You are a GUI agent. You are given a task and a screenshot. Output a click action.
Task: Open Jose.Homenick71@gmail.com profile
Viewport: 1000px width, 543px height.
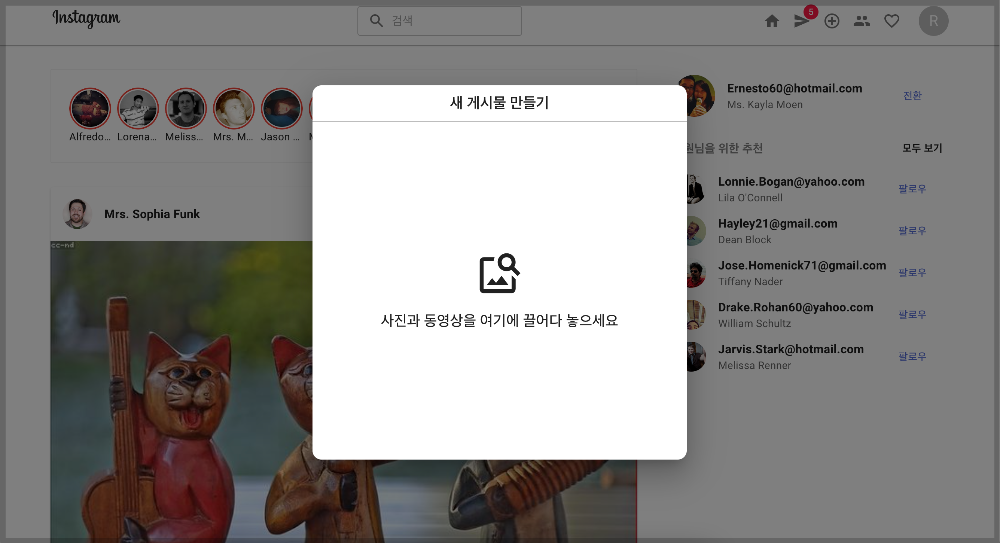pyautogui.click(x=802, y=265)
